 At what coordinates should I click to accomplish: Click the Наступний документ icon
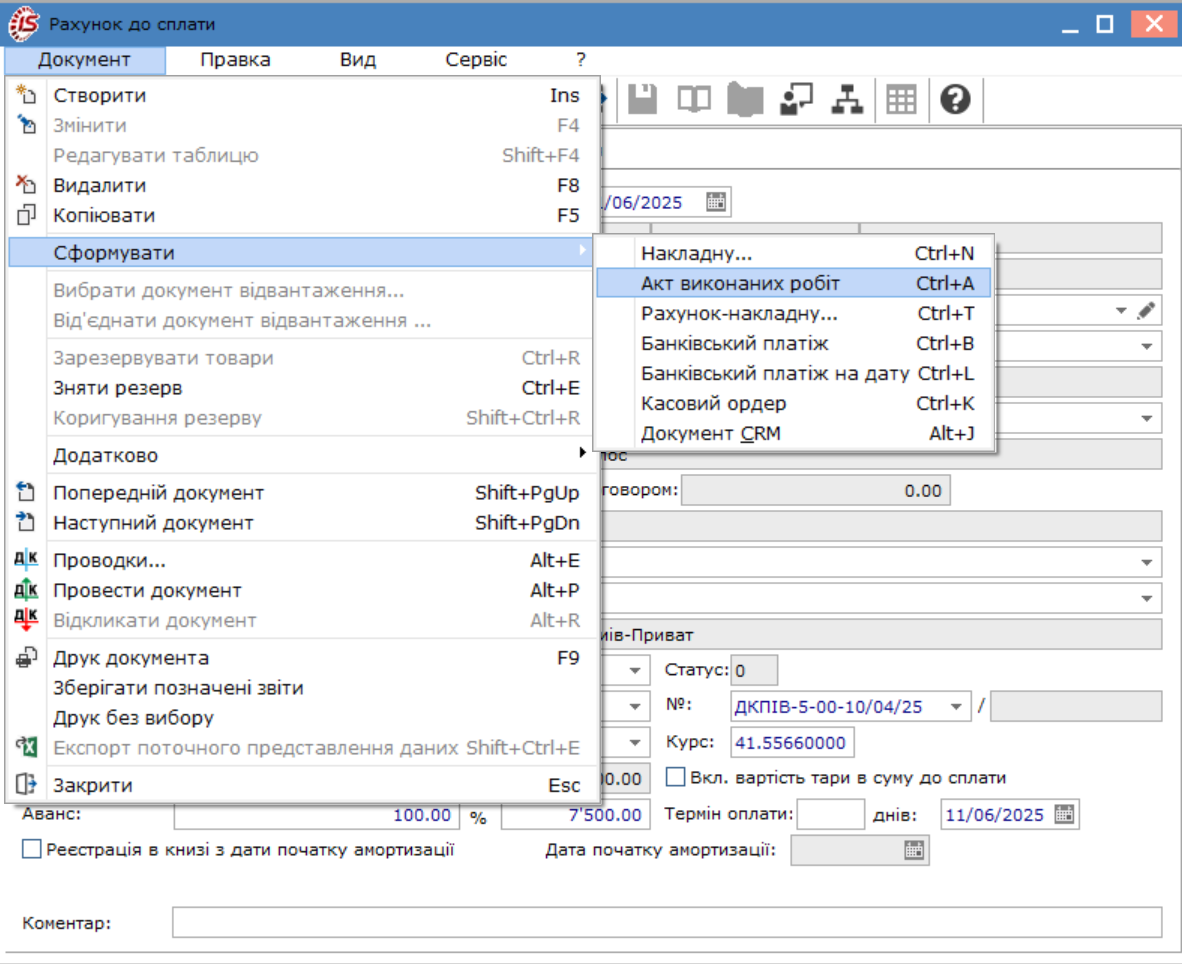(26, 522)
